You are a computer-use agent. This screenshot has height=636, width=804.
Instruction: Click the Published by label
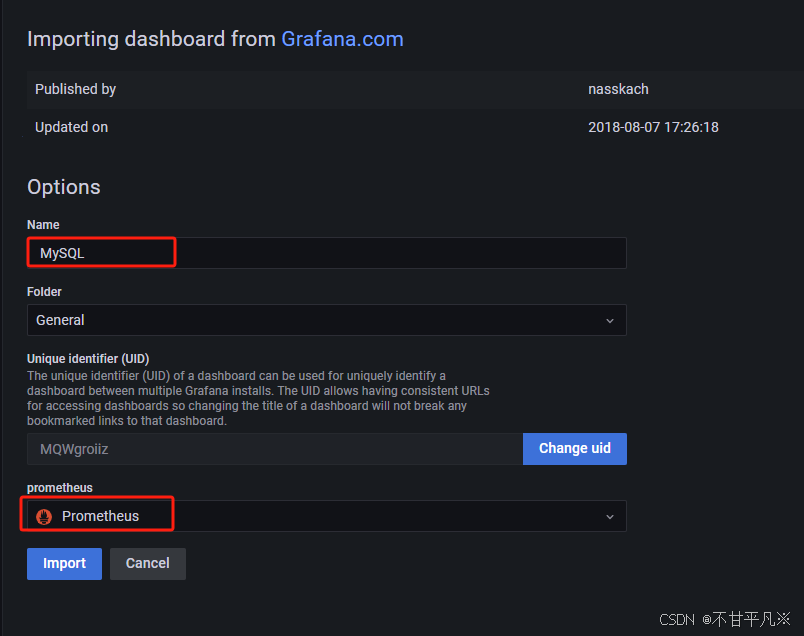coord(75,89)
